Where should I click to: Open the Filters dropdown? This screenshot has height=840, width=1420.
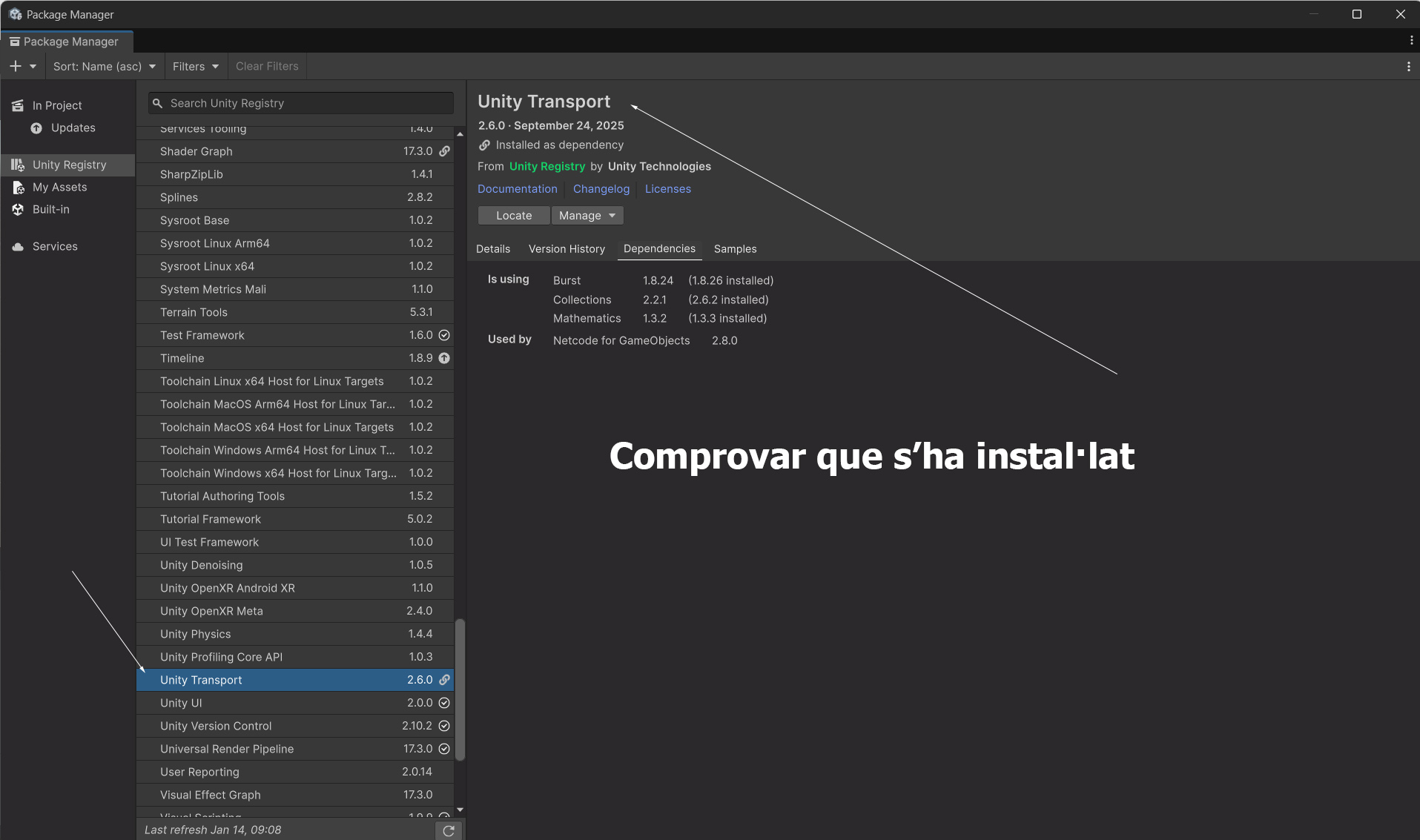coord(195,66)
